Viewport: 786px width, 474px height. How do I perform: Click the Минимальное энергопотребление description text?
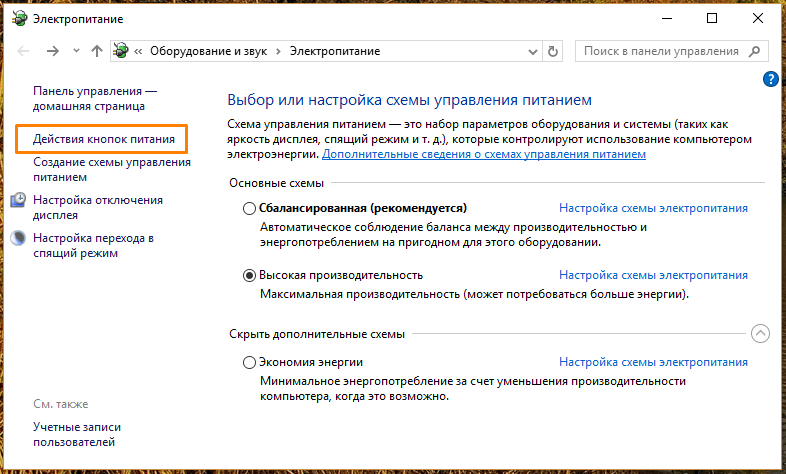(x=473, y=389)
